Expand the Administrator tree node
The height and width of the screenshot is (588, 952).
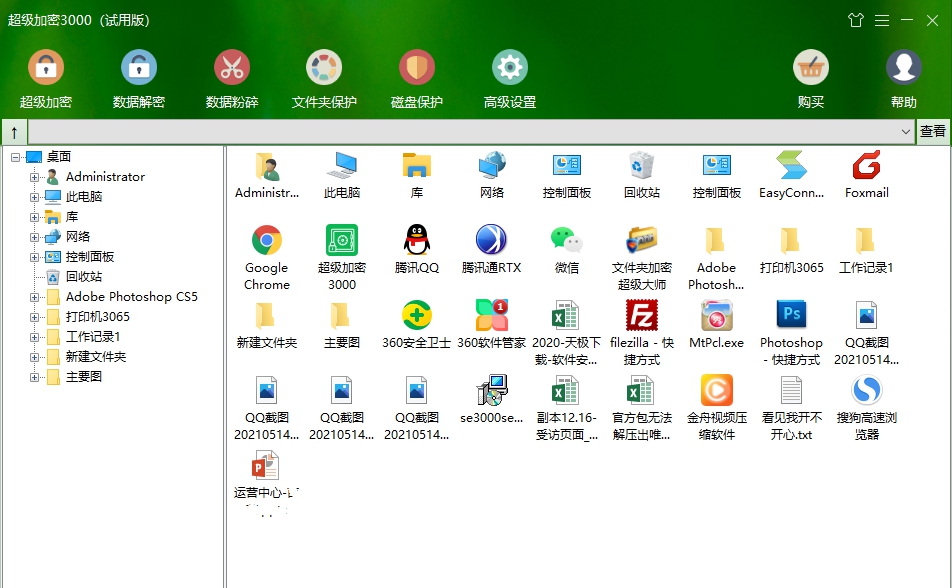(x=35, y=177)
